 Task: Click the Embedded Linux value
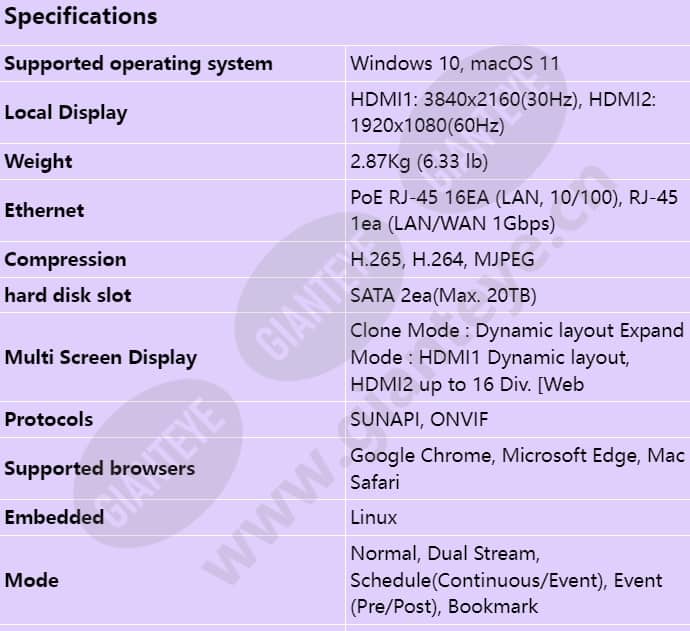point(374,517)
